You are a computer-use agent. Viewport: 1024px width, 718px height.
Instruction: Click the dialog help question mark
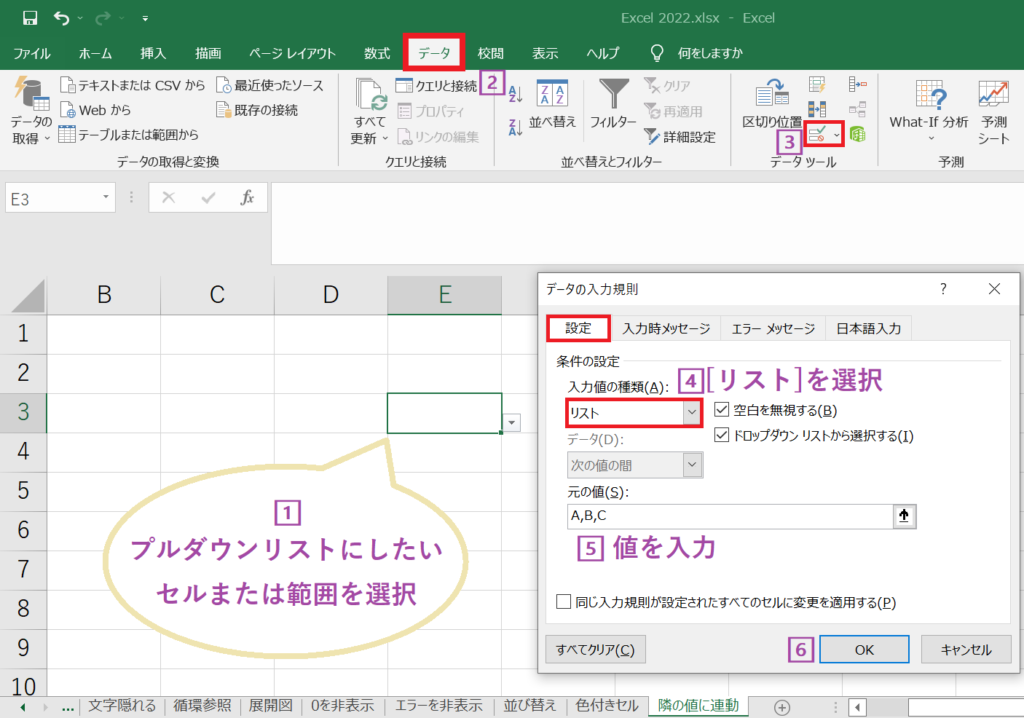(x=943, y=289)
